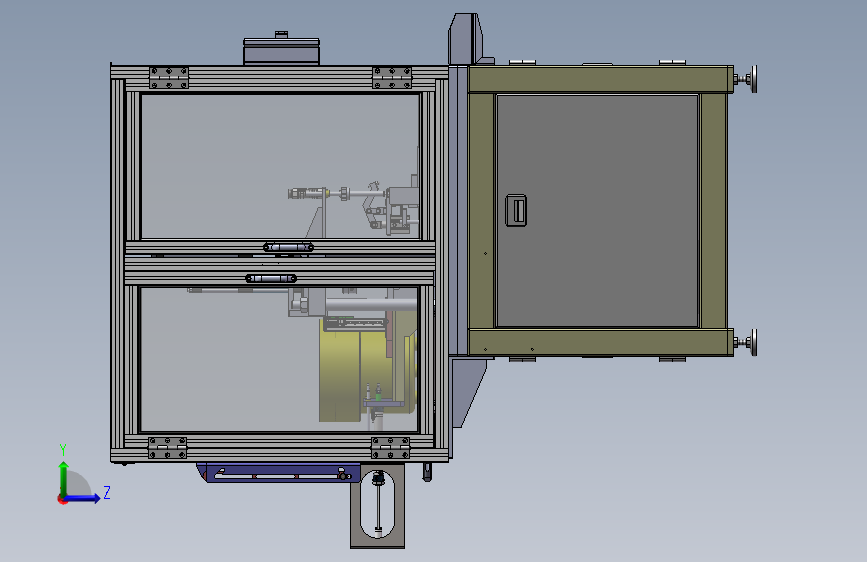
Task: Select the recessed latch handle on the gray cabinet door
Action: (x=516, y=210)
